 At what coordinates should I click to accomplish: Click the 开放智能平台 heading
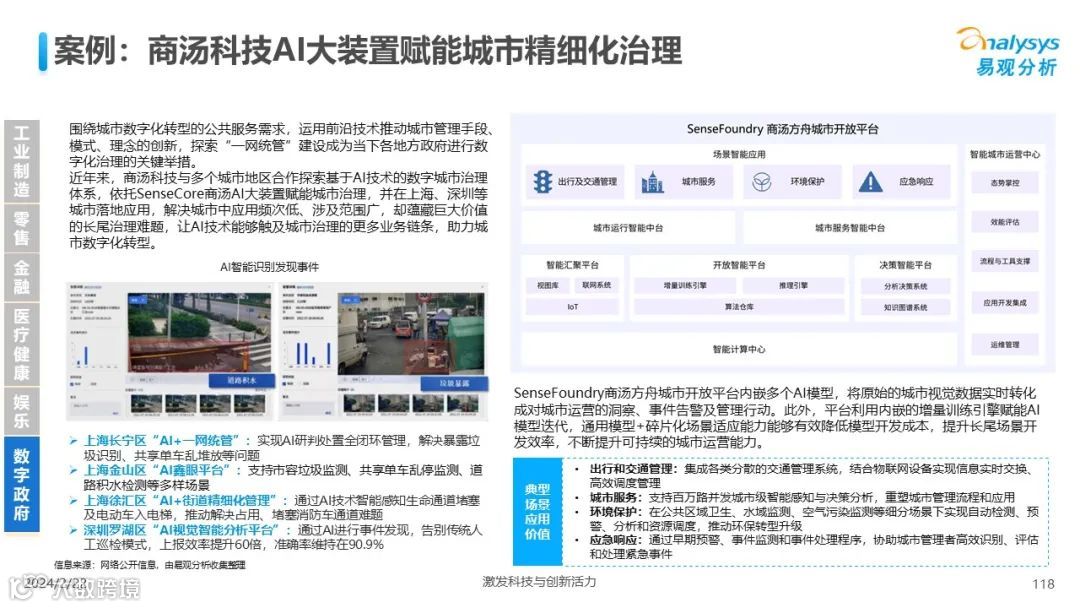(739, 265)
